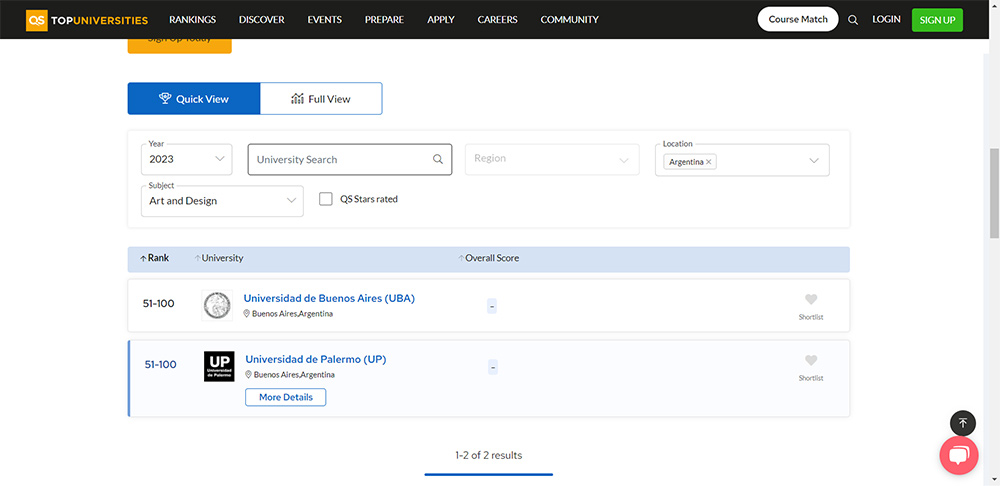1000x486 pixels.
Task: Switch to Full View tab
Action: 321,99
